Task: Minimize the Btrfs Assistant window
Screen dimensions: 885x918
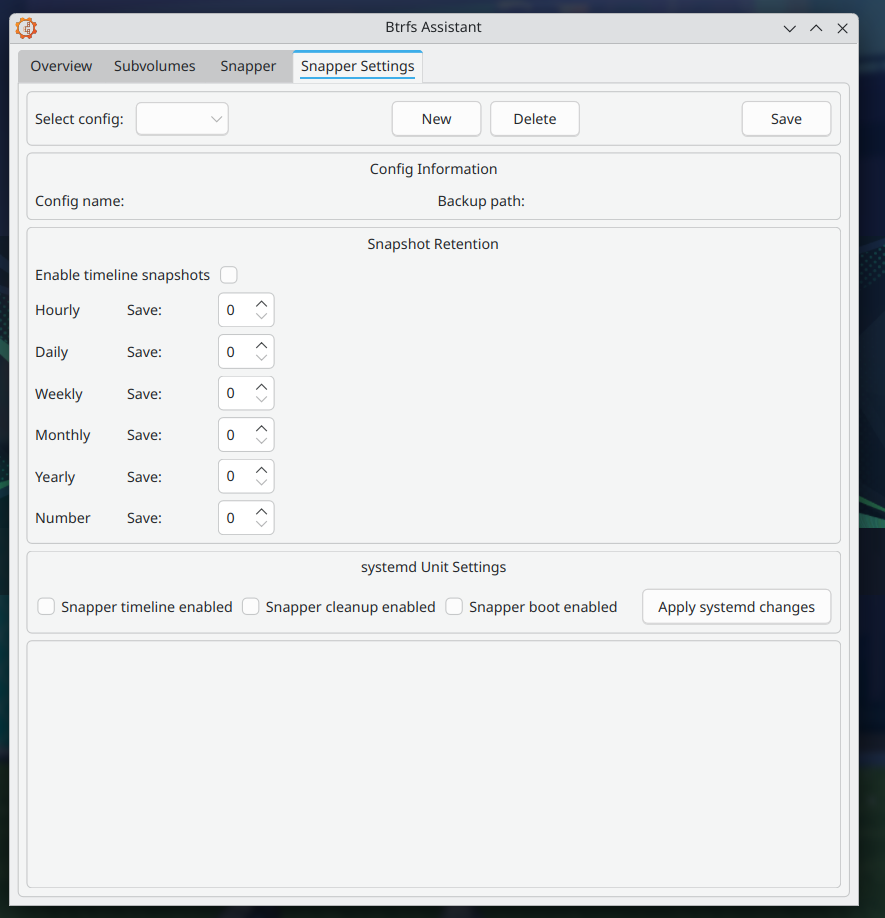Action: tap(790, 28)
